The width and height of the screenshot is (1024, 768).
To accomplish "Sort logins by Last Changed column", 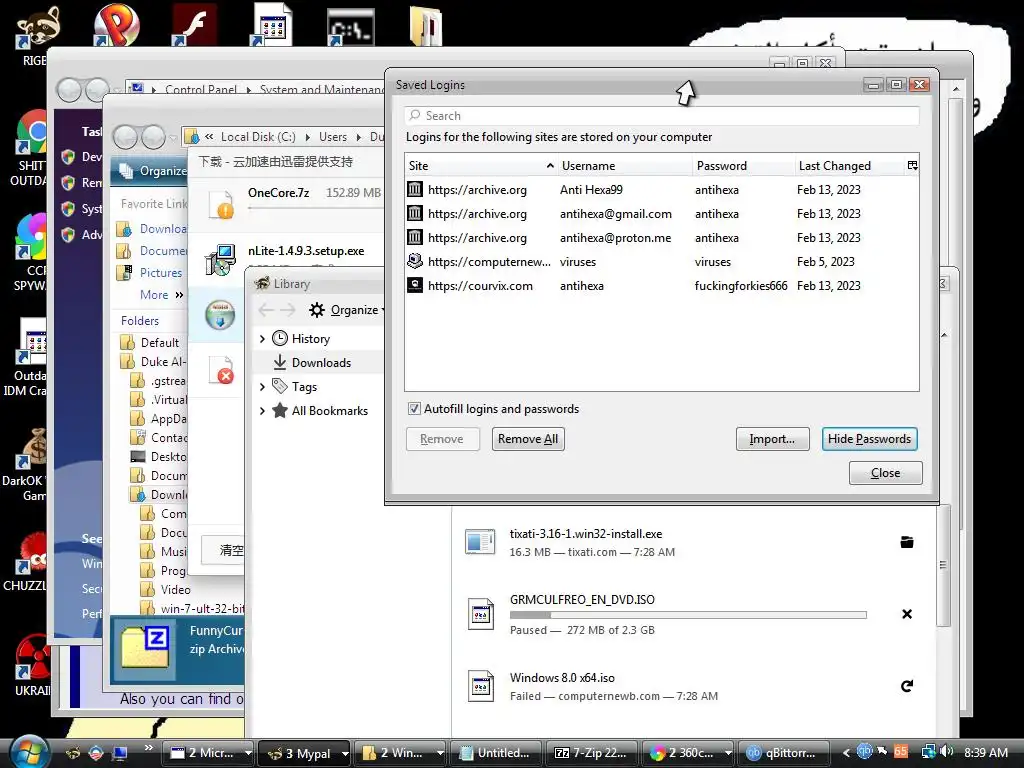I will pos(850,166).
